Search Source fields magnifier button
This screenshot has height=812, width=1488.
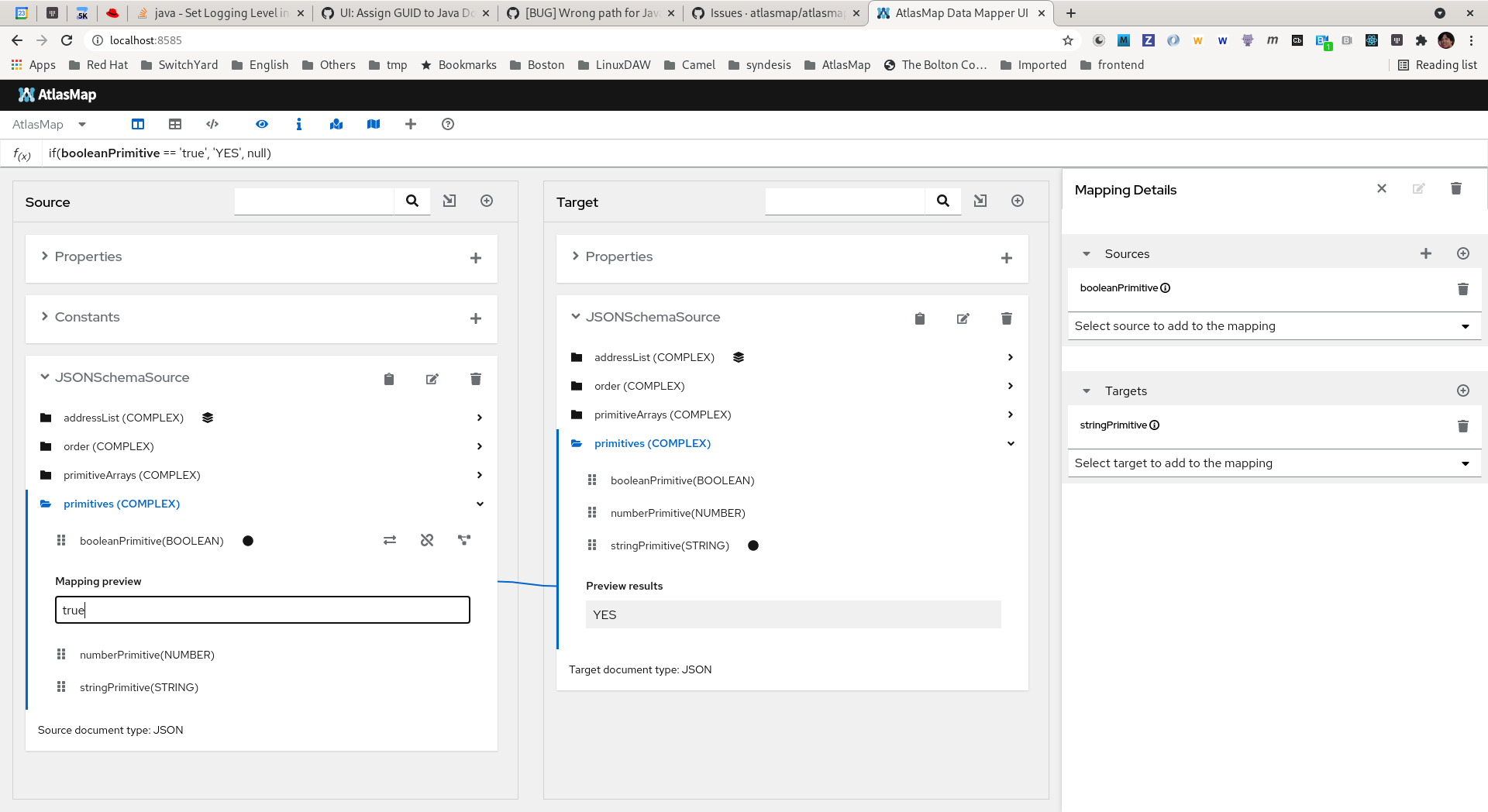tap(412, 201)
